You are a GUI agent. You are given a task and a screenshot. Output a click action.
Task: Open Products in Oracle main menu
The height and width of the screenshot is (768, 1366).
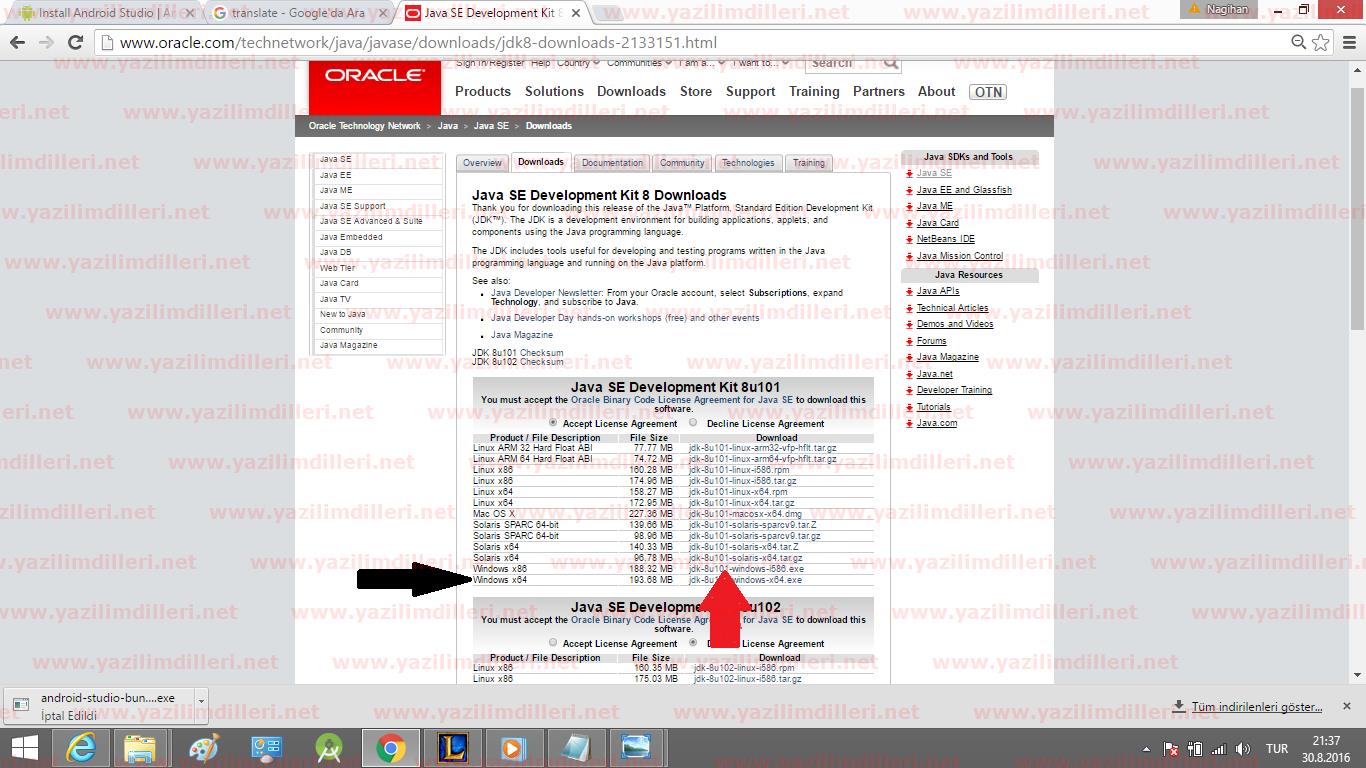(483, 91)
